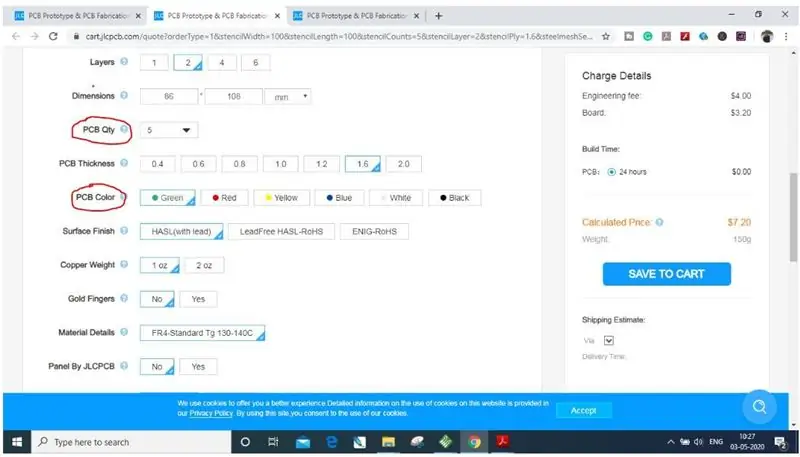800x457 pixels.
Task: Open the Gold Fingers help icon
Action: click(x=124, y=298)
